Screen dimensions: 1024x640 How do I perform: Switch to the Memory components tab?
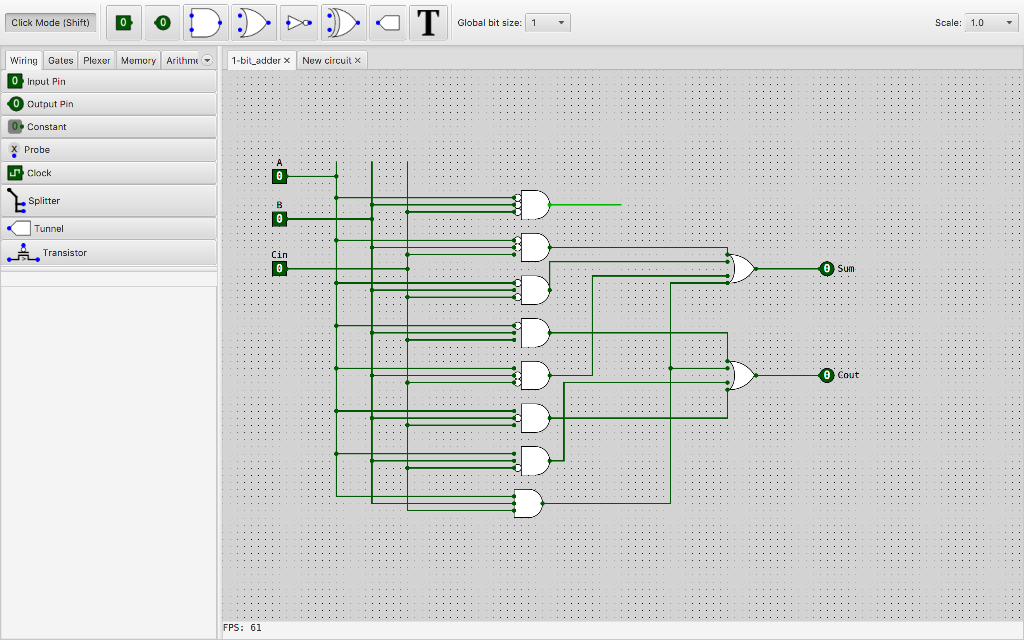137,60
